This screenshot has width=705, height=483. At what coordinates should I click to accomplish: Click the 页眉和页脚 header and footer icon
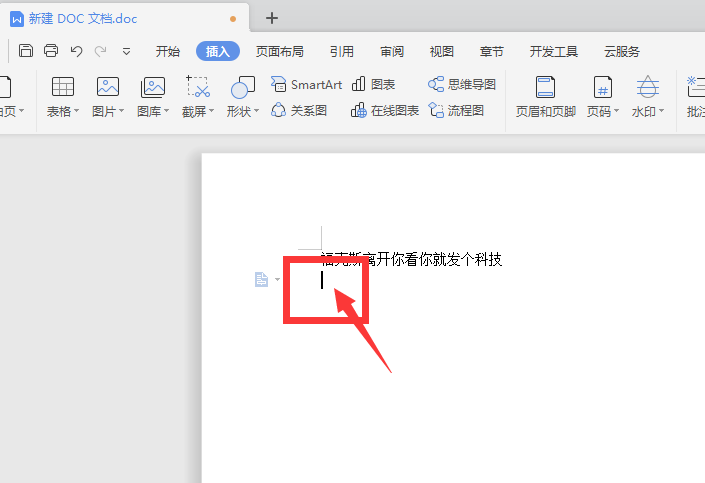tap(545, 87)
